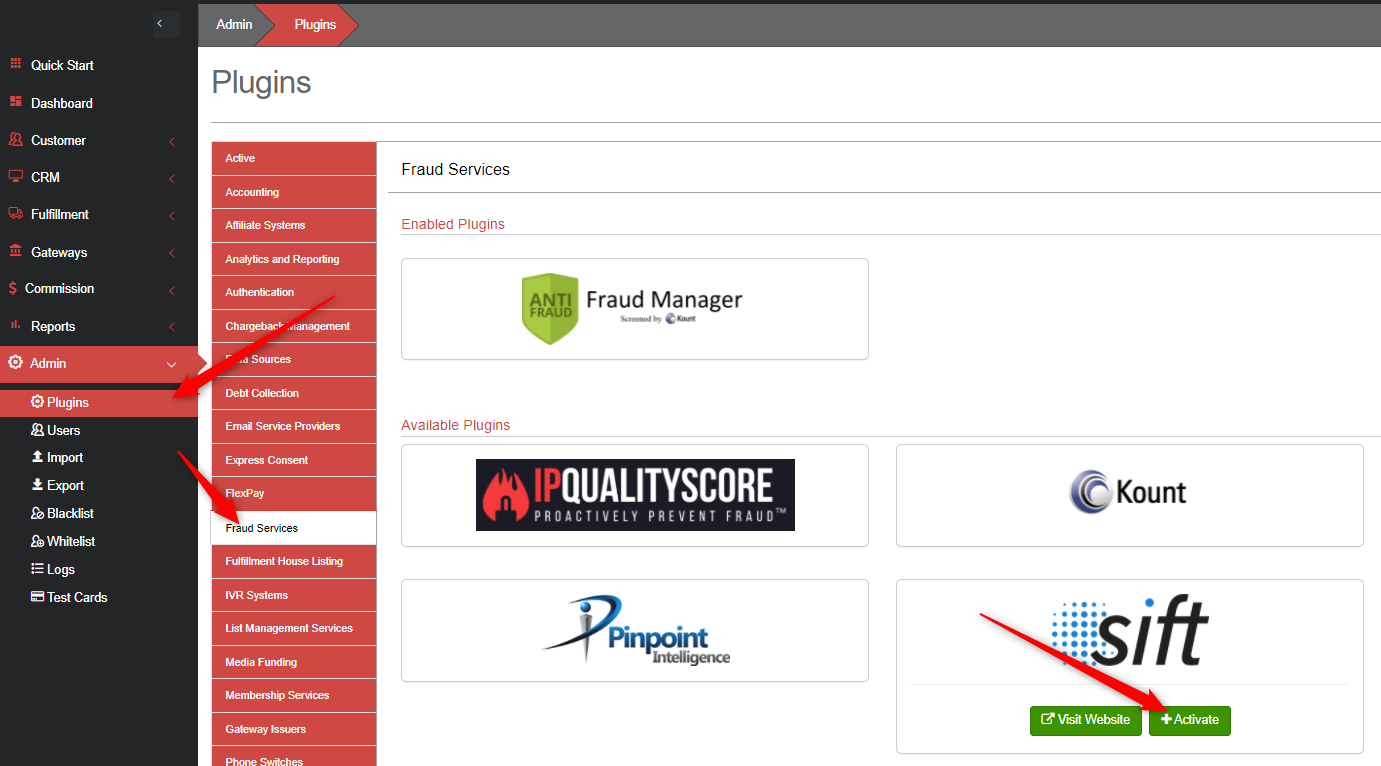1381x766 pixels.
Task: Click the Fulfillment truck icon
Action: click(x=15, y=214)
